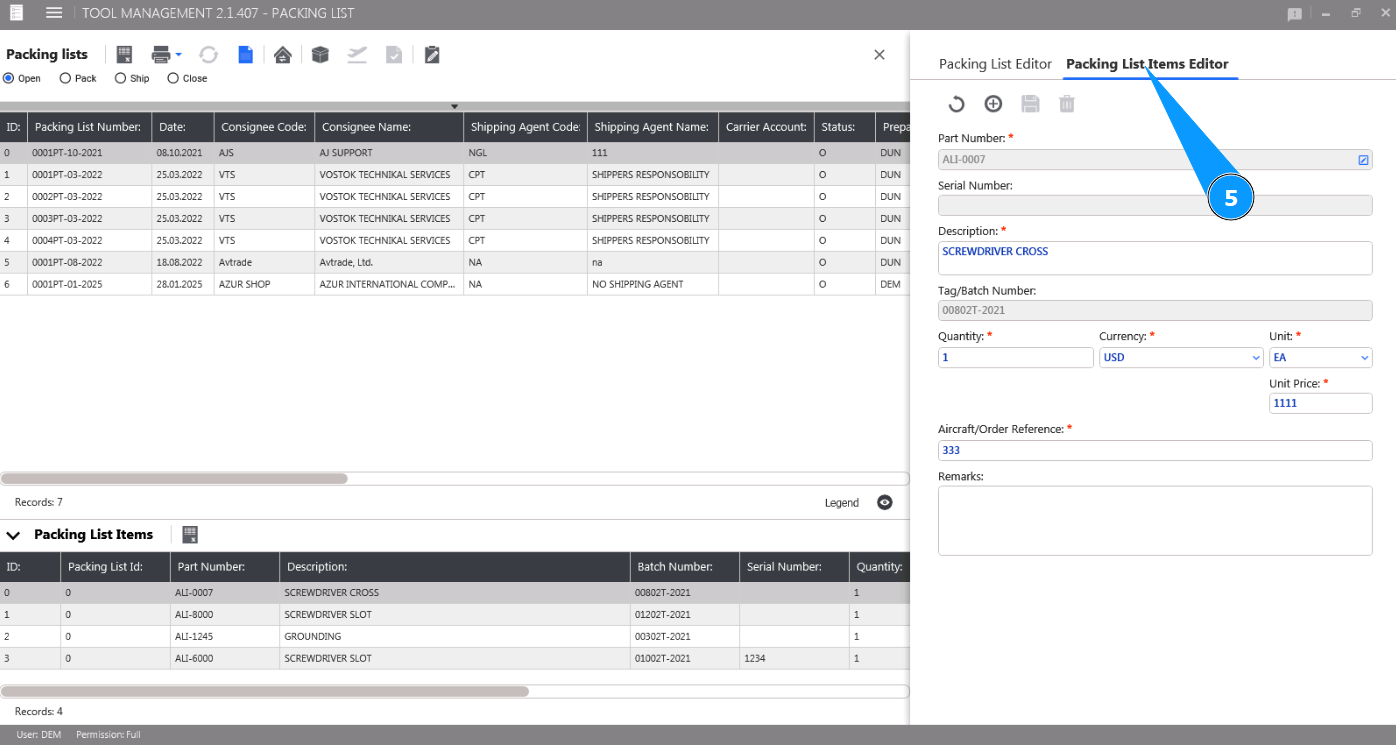
Task: Export Packing List Items grid to spreadsheet
Action: pos(190,535)
